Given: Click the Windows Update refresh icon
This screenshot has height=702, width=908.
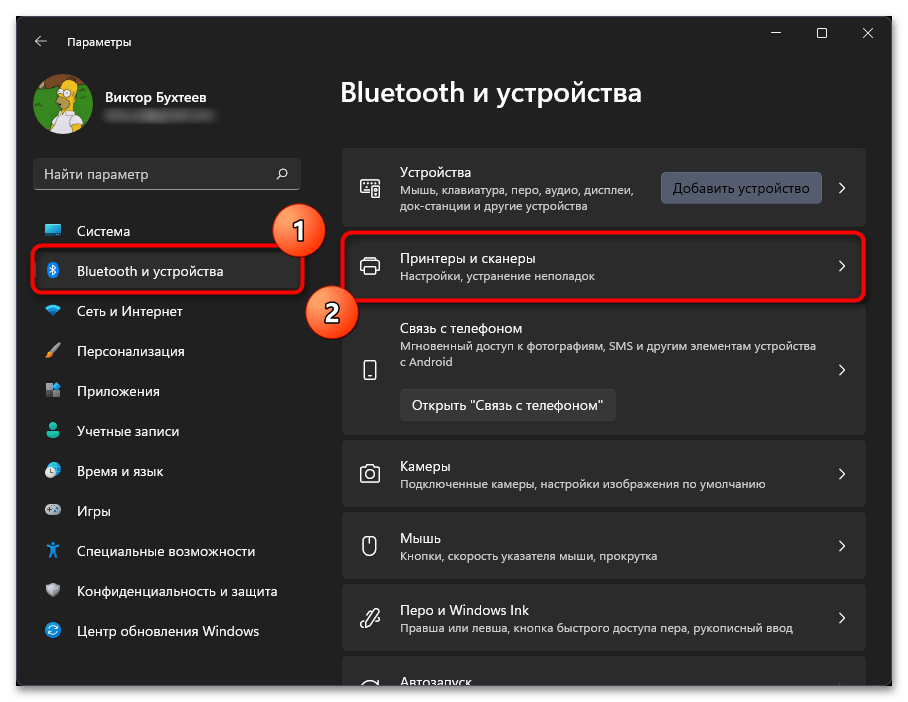Looking at the screenshot, I should coord(53,630).
